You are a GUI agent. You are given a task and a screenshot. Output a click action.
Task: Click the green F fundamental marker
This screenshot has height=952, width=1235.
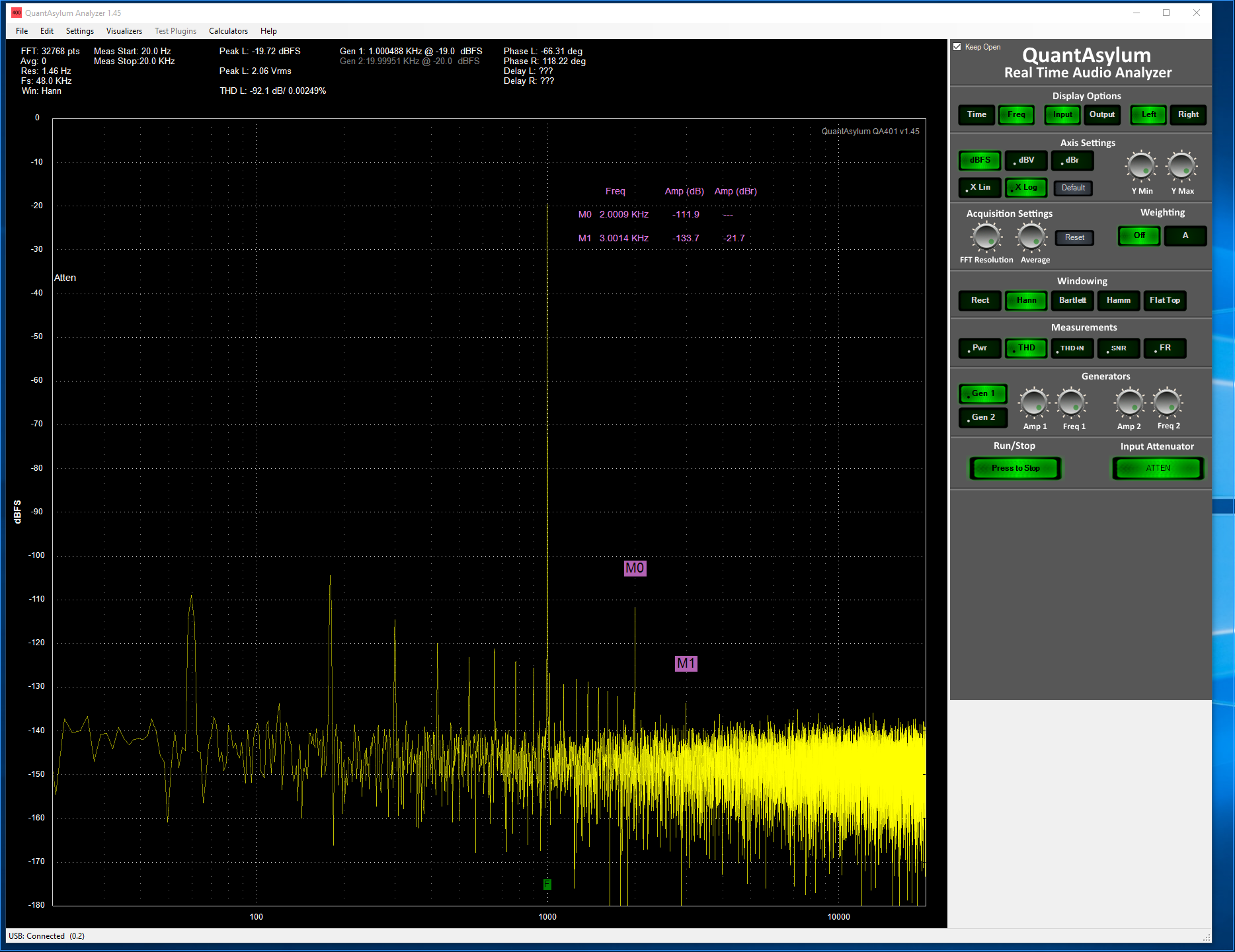[x=547, y=884]
